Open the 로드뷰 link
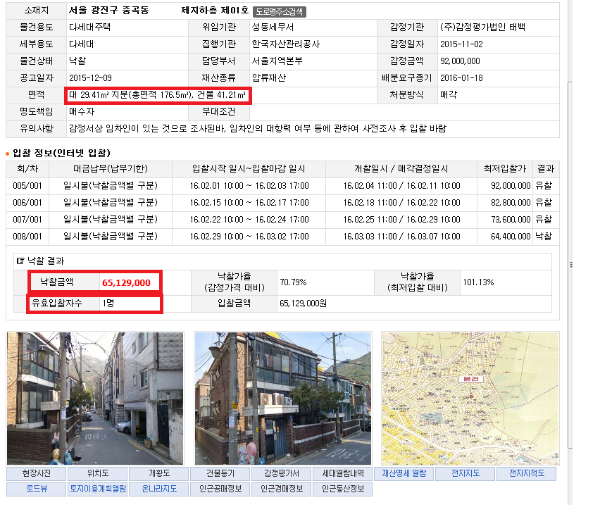This screenshot has height=505, width=600. [36, 489]
